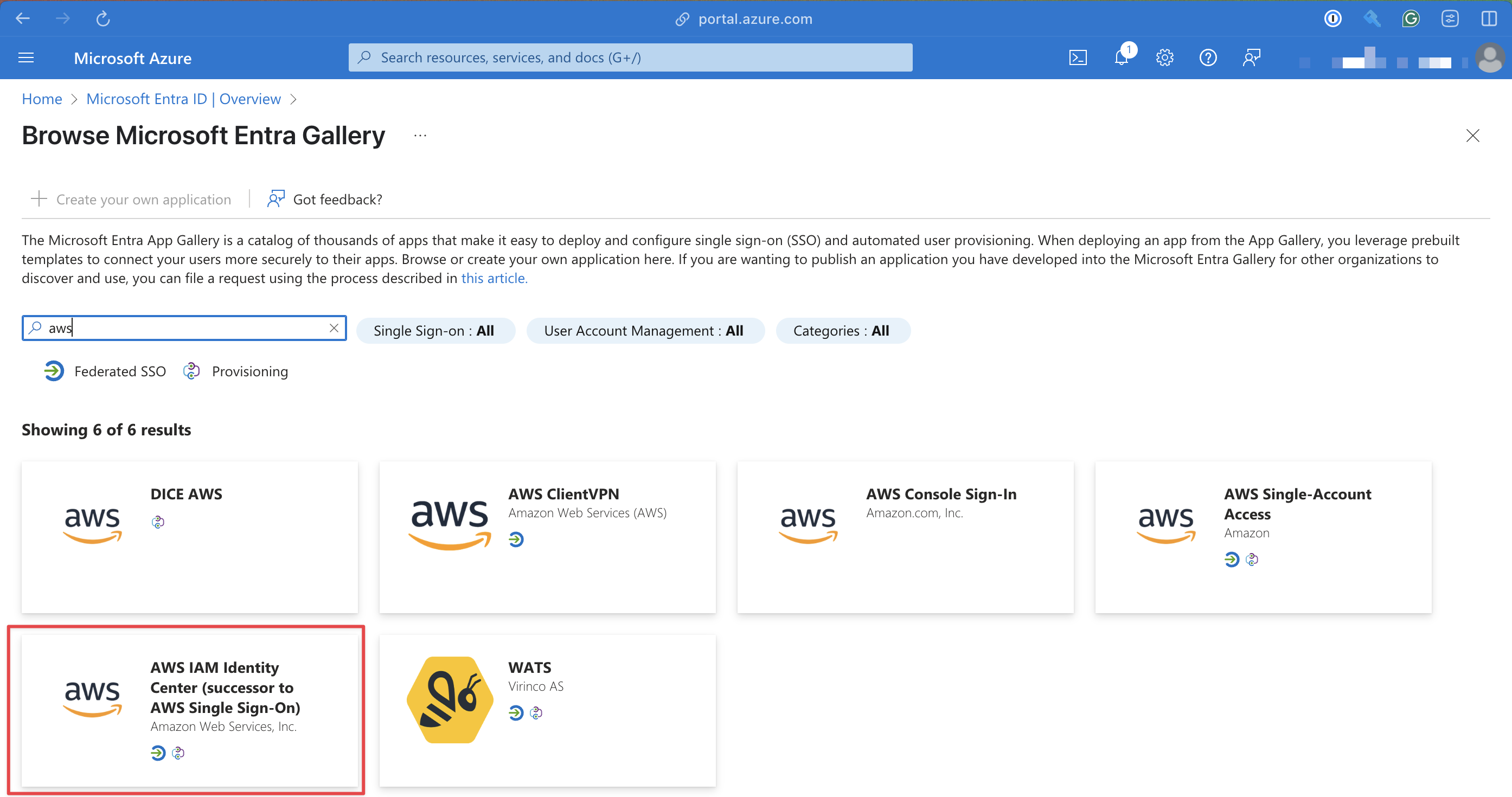
Task: Focus the top search resources box
Action: coord(630,57)
